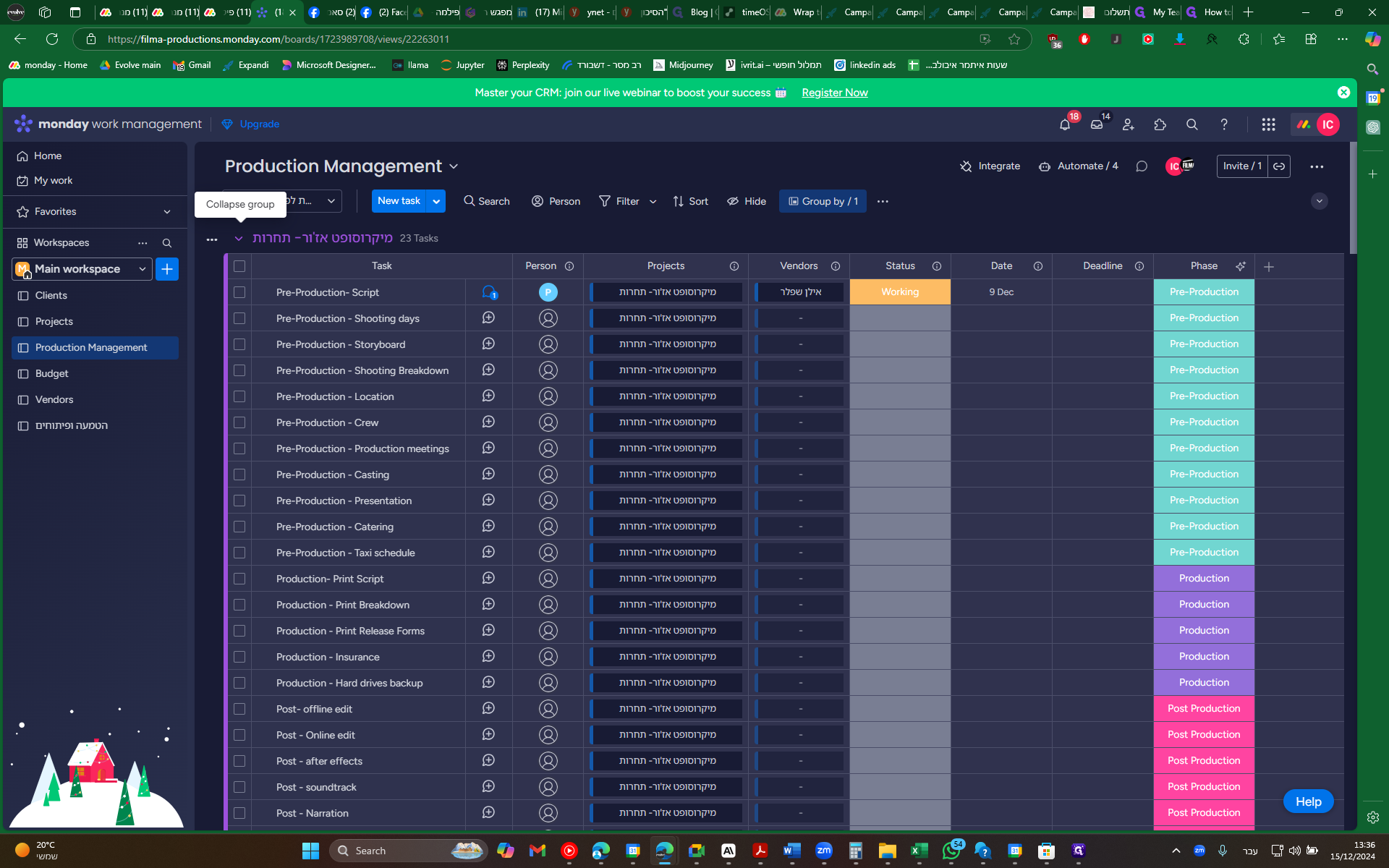The width and height of the screenshot is (1389, 868).
Task: Select all tasks header checkbox
Action: 239,266
